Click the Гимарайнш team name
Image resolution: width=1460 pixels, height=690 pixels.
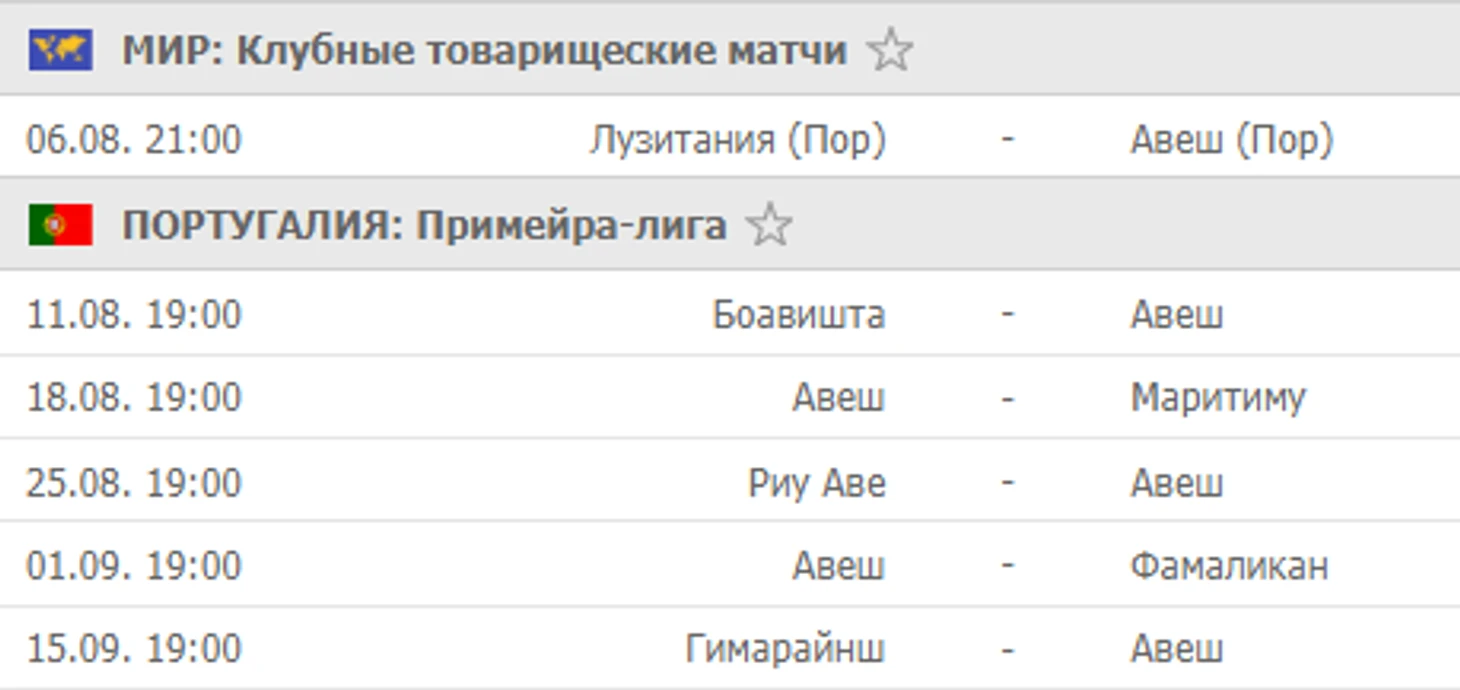785,648
